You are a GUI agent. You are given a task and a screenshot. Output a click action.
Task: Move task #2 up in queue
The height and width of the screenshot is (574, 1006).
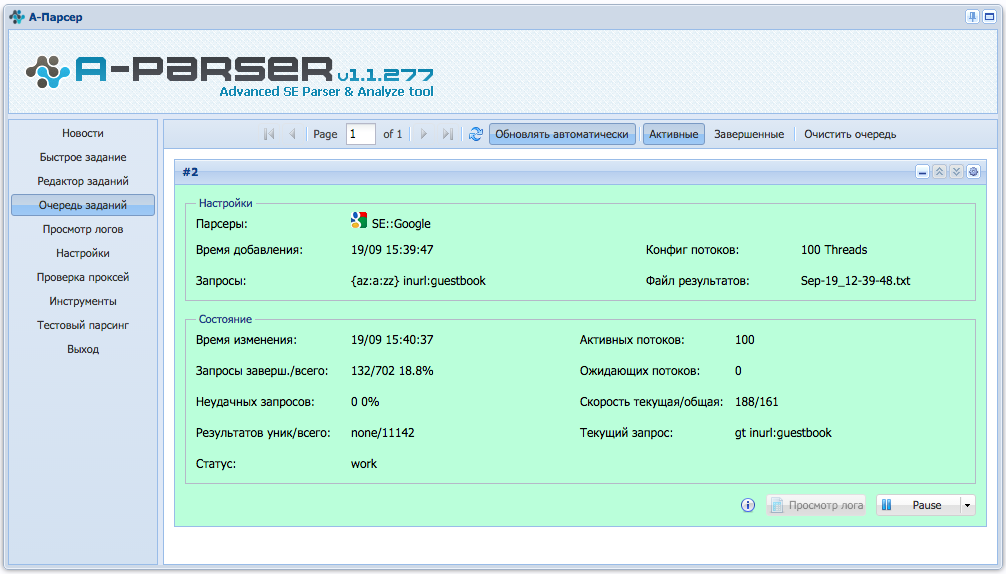[939, 172]
